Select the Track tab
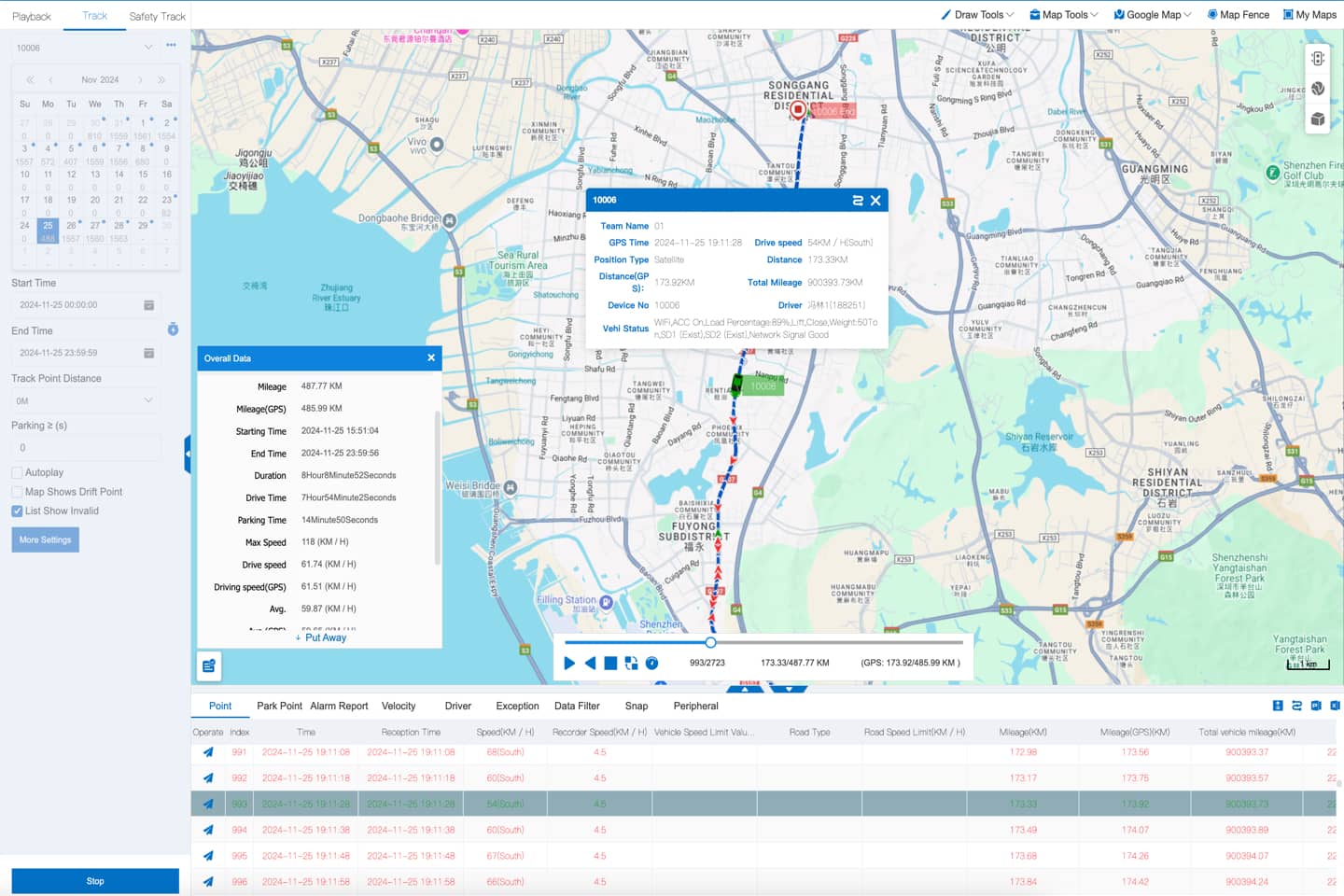 click(95, 16)
